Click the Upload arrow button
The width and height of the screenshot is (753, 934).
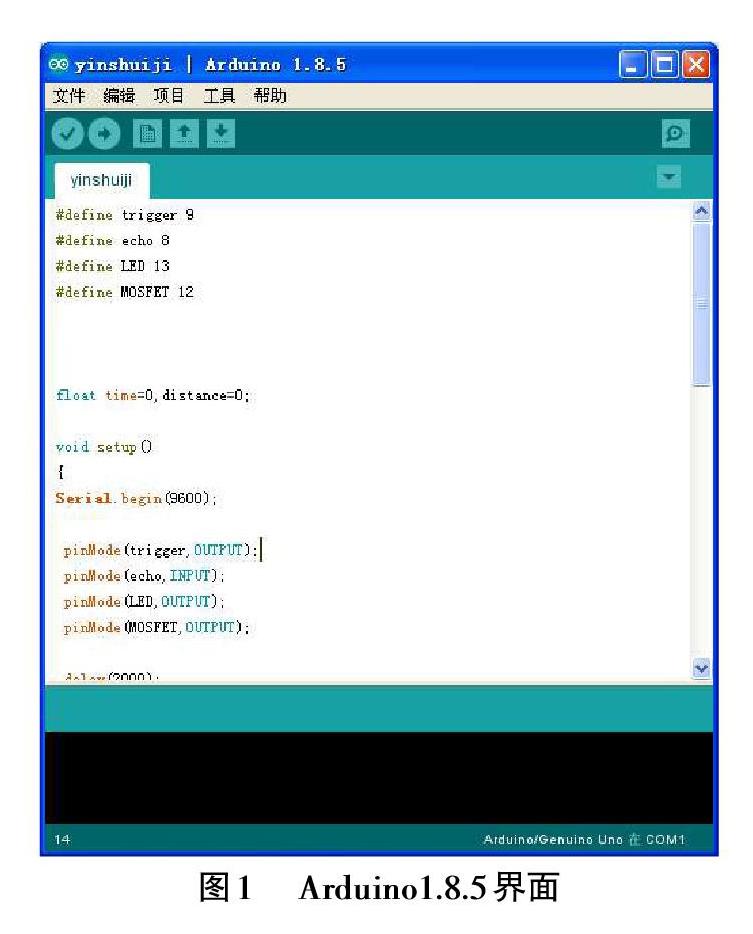[x=104, y=133]
